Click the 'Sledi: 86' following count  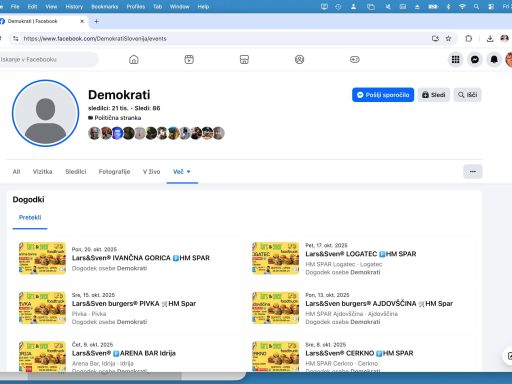click(x=147, y=108)
